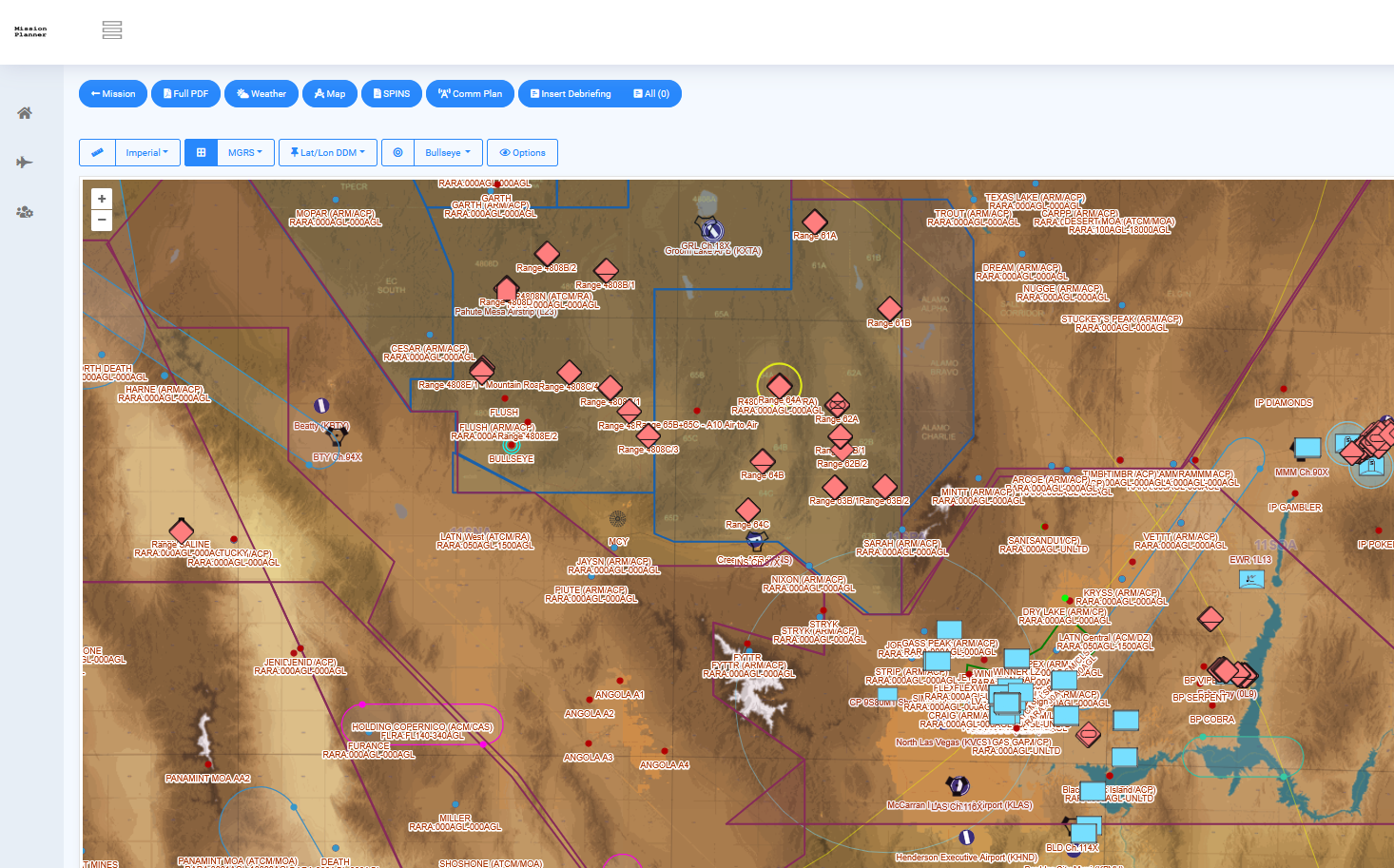Open the users group sidebar icon

[25, 212]
